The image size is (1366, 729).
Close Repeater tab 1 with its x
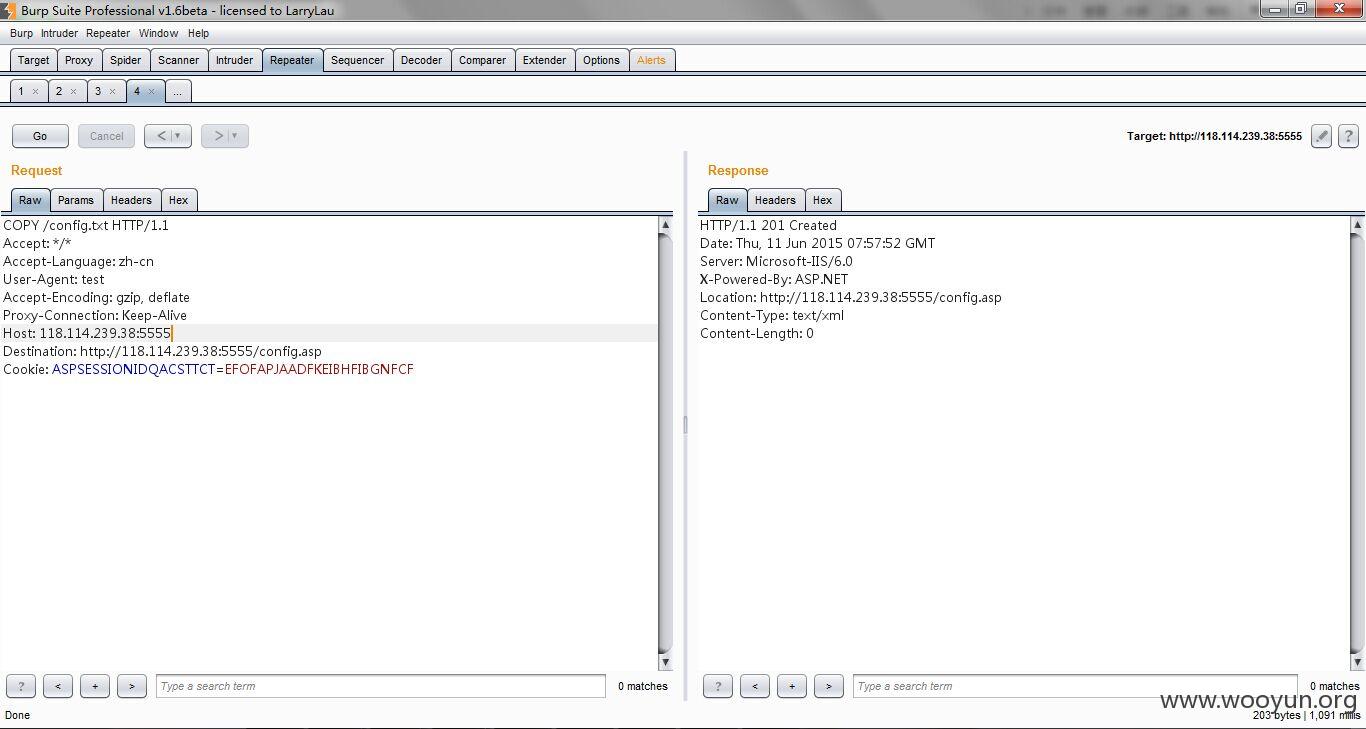35,91
